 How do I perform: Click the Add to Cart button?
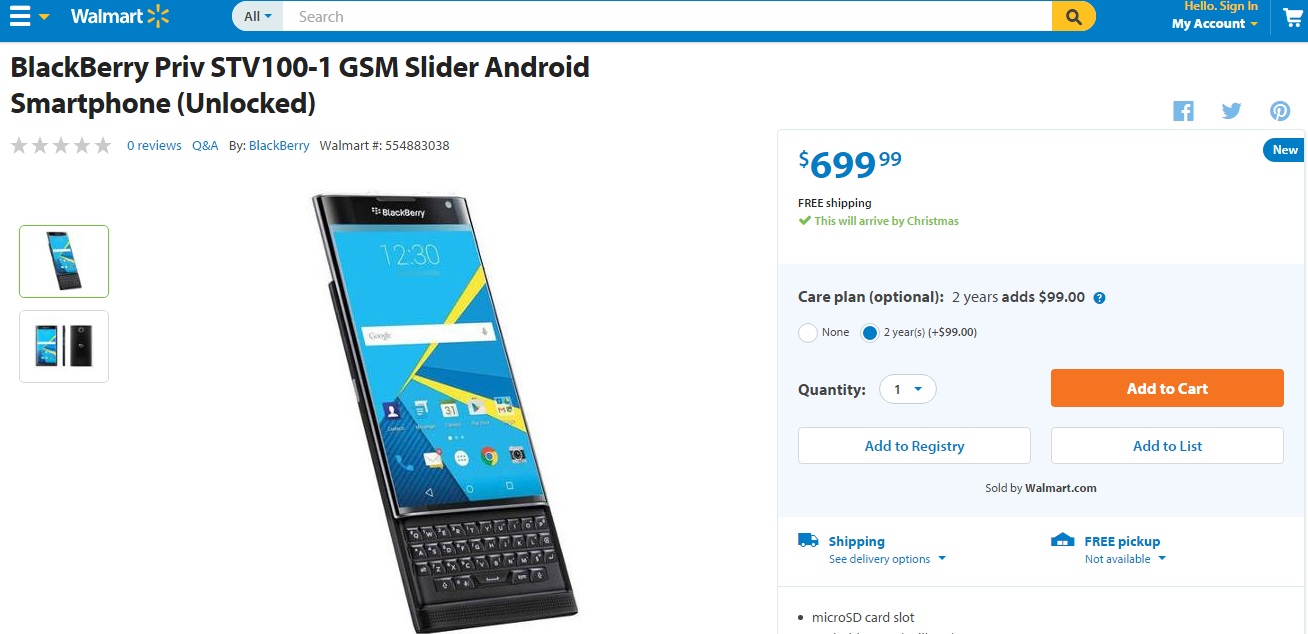pos(1167,388)
